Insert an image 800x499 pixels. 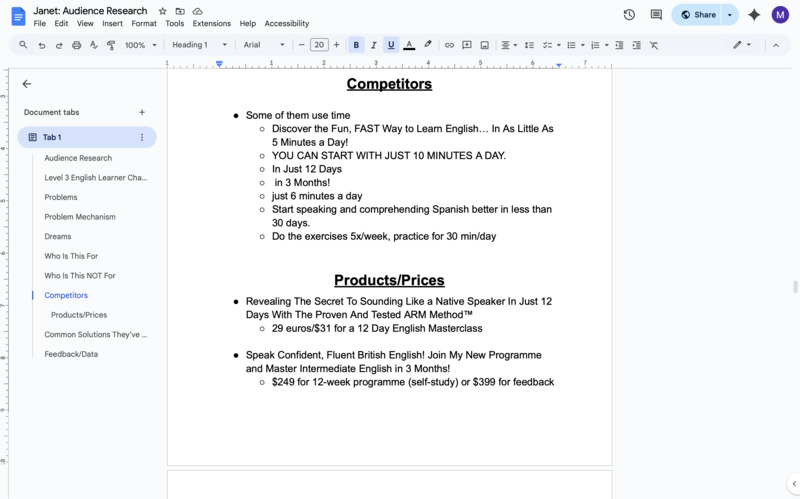[484, 45]
